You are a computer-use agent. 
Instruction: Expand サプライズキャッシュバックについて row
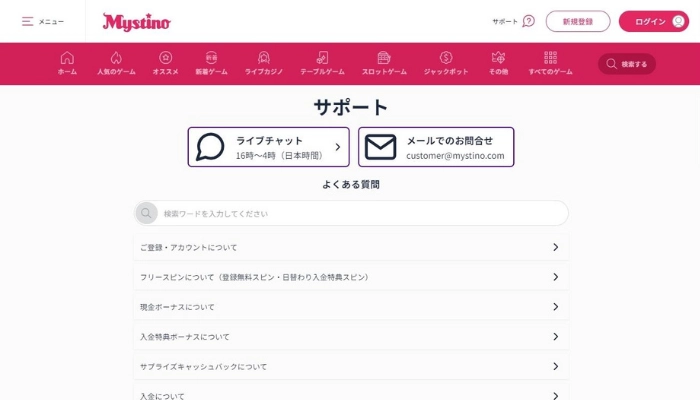(555, 367)
